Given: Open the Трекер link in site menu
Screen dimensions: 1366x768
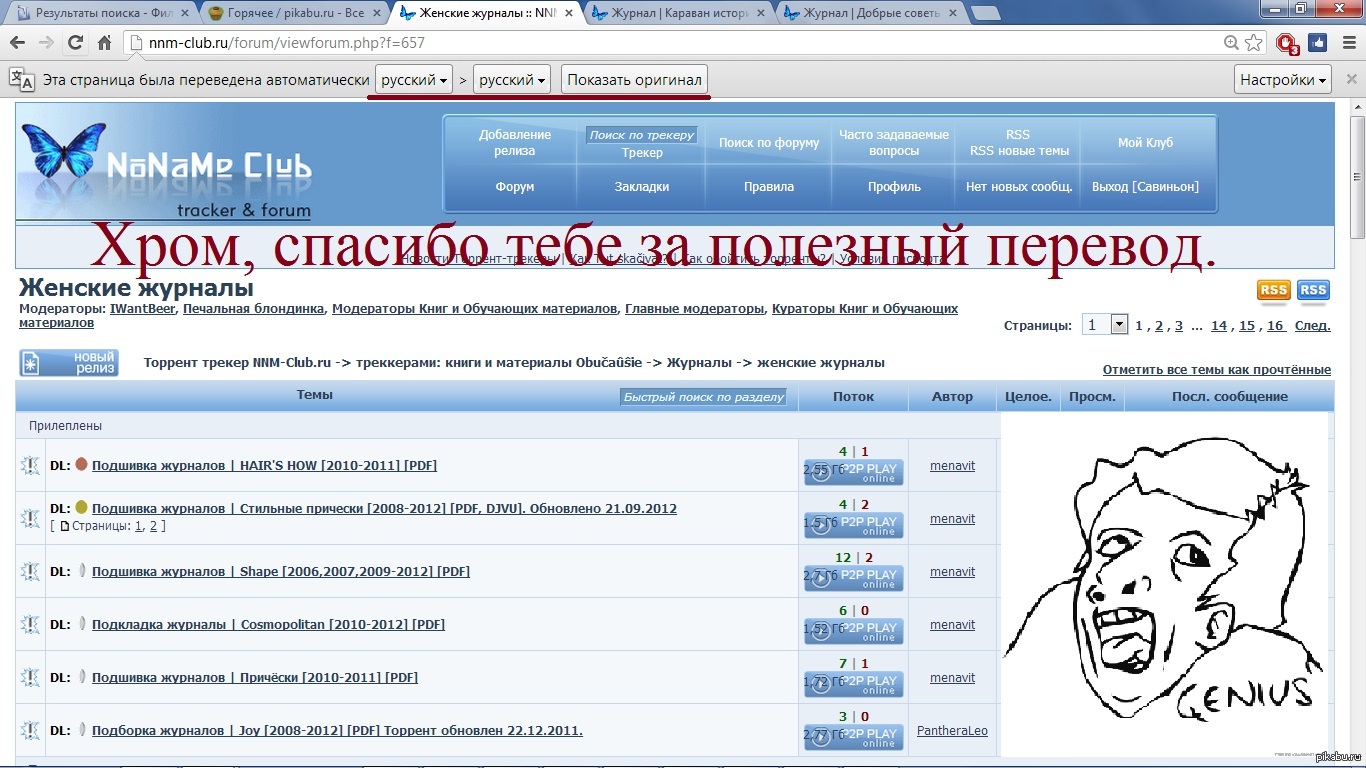Looking at the screenshot, I should click(x=642, y=153).
